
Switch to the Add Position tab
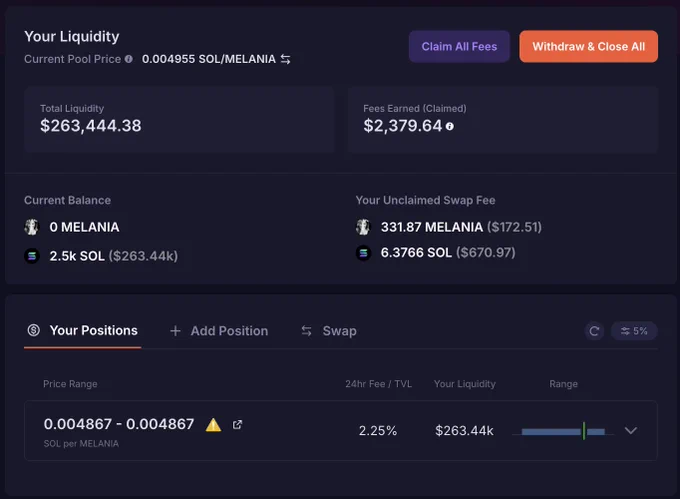[x=219, y=331]
